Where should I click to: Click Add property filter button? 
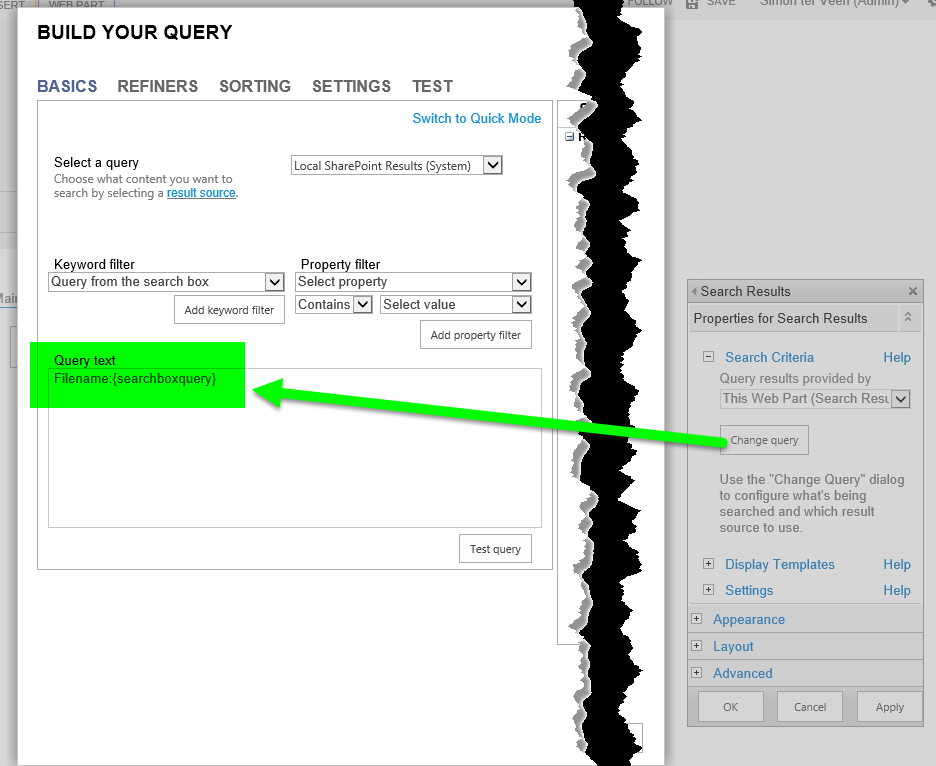(x=476, y=335)
